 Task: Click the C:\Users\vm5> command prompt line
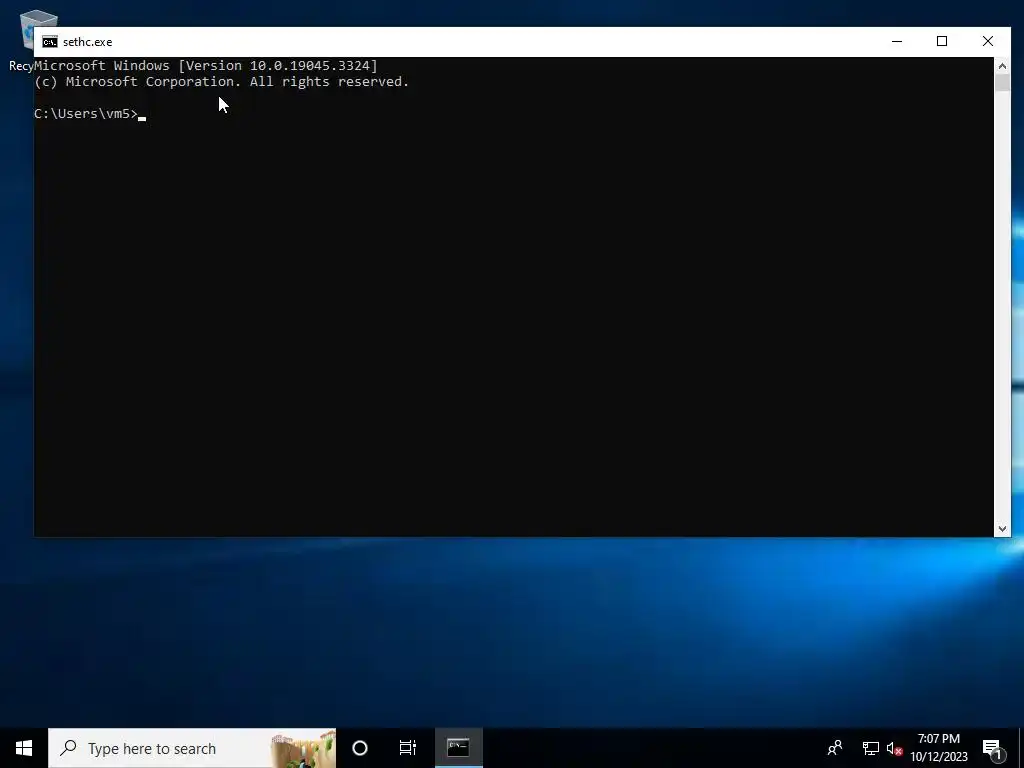click(89, 114)
